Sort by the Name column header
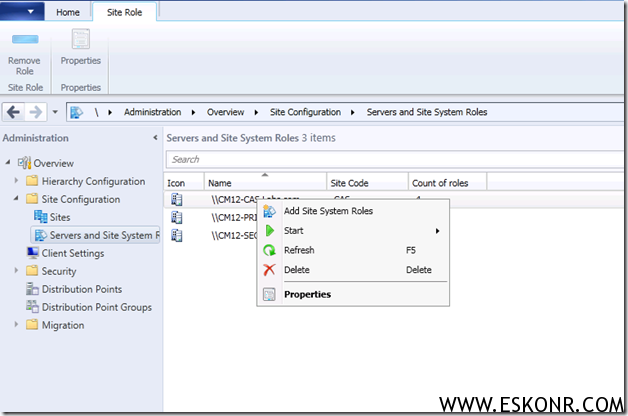 pos(266,183)
